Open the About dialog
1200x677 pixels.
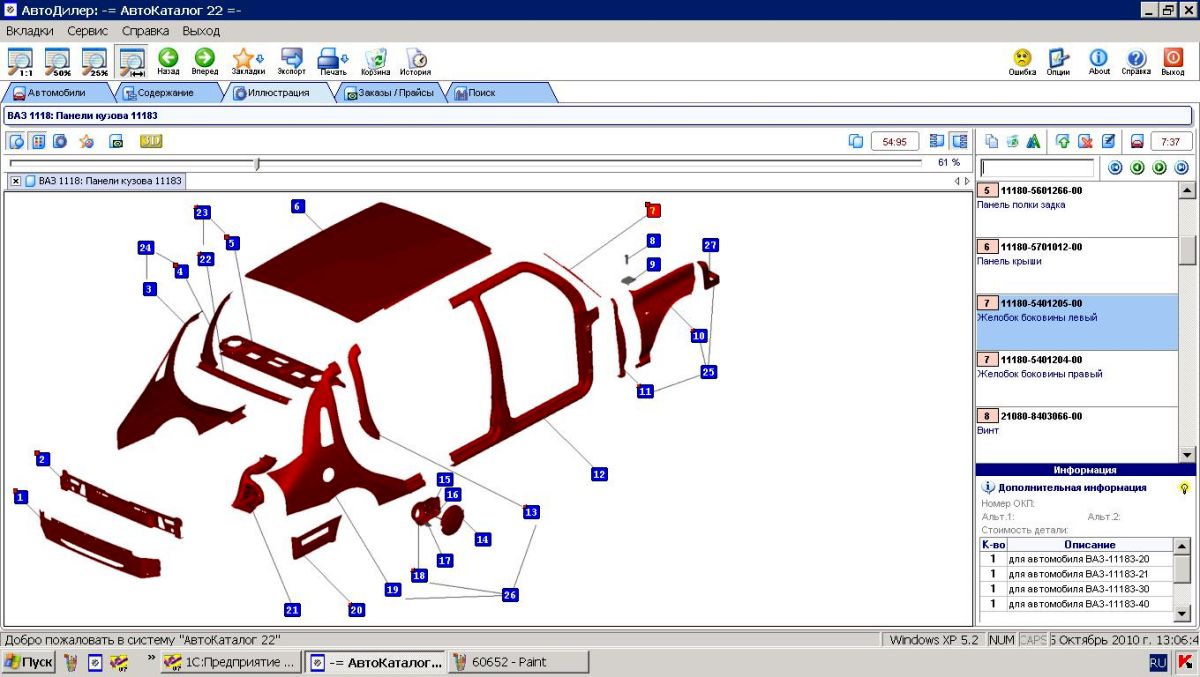[x=1099, y=61]
